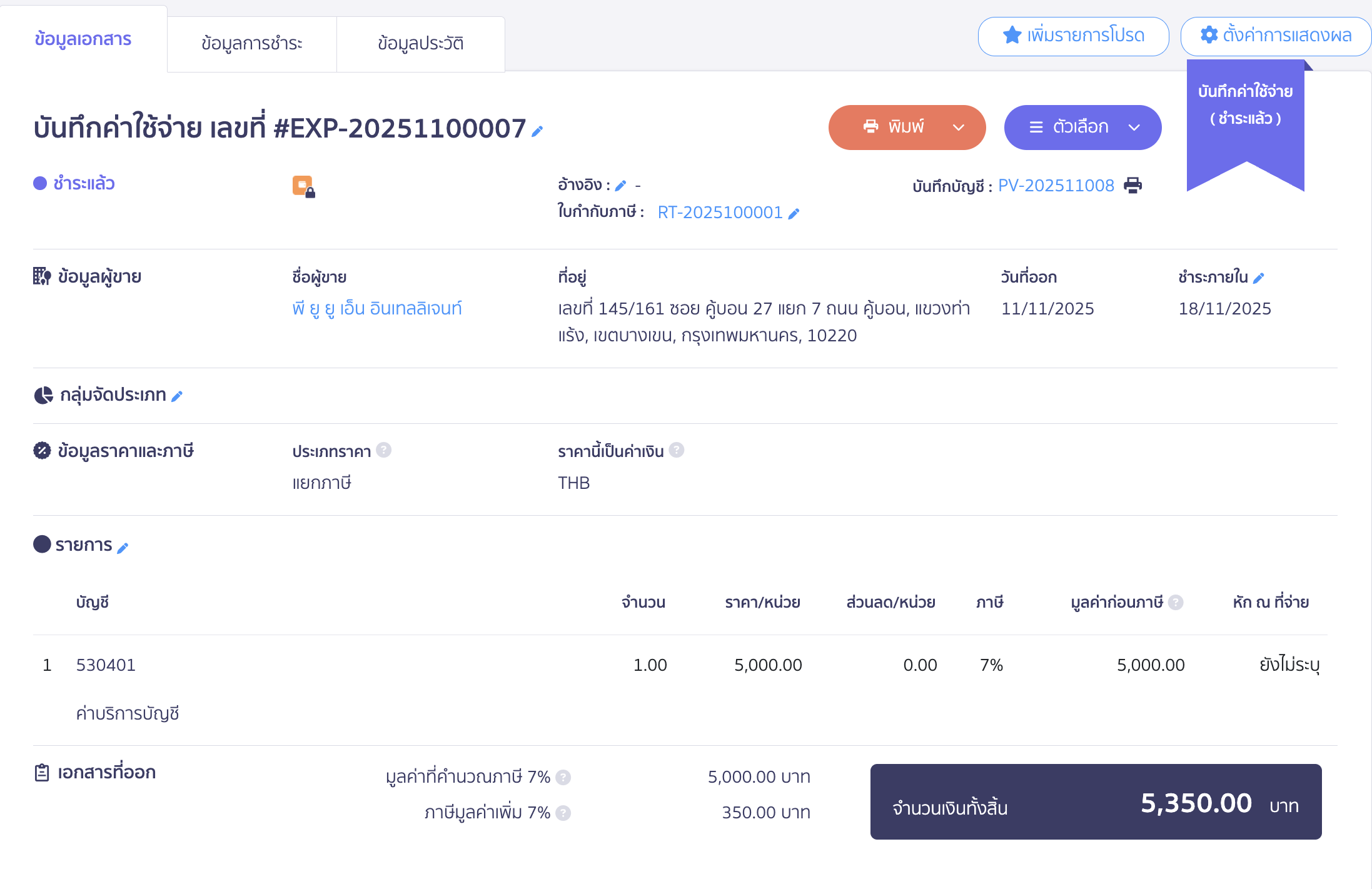Edit the อ้างอิง reference field
This screenshot has width=1372, height=889.
coord(621,185)
